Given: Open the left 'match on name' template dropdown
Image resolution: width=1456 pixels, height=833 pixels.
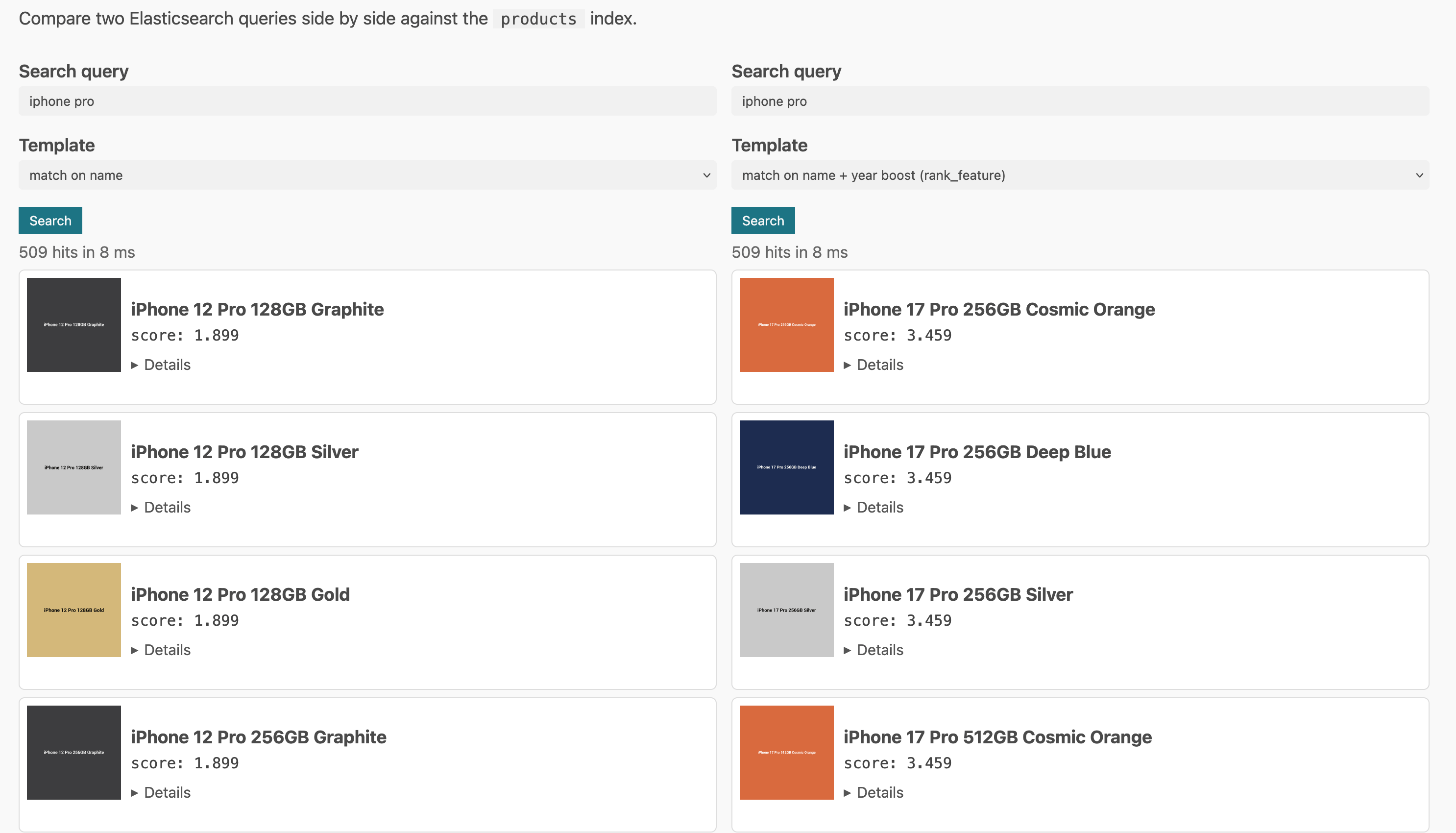Looking at the screenshot, I should point(367,175).
